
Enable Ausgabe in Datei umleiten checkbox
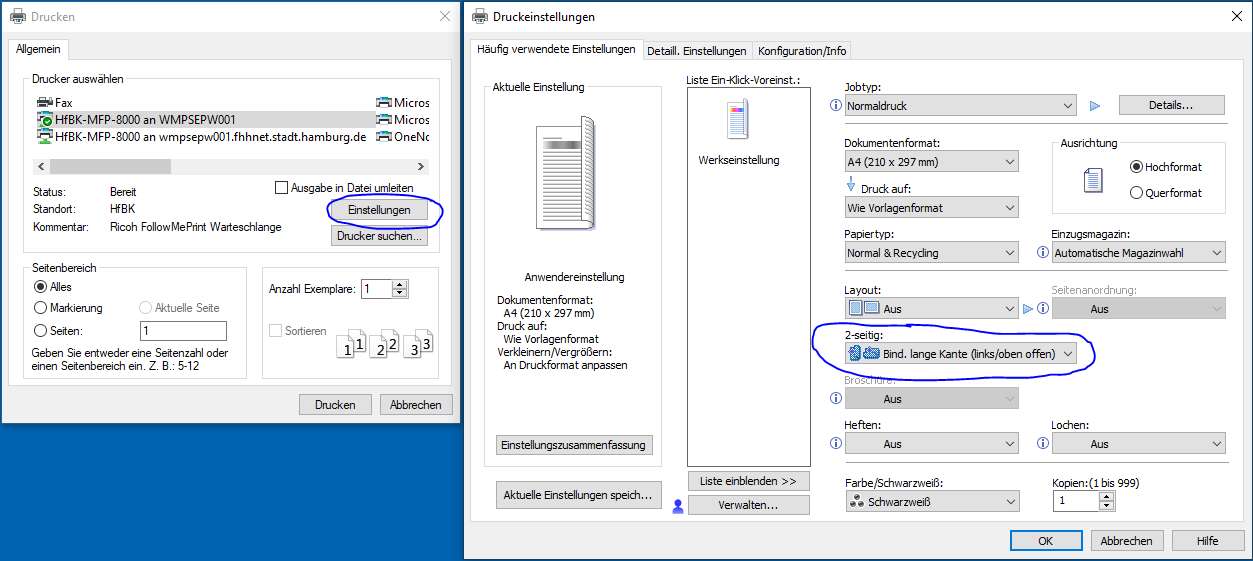pos(282,187)
